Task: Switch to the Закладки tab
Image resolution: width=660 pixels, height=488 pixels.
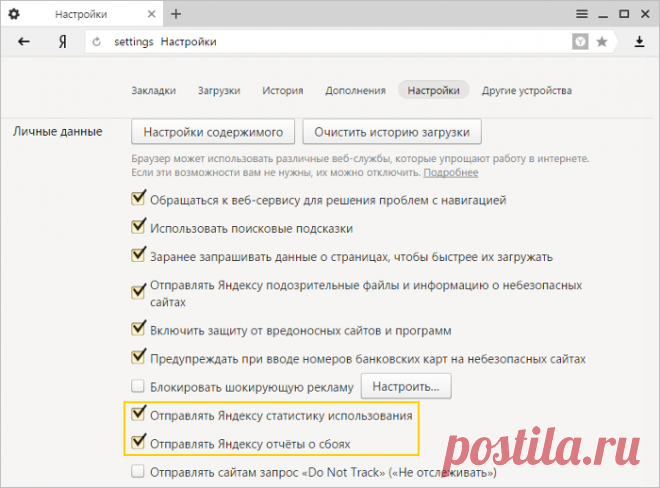Action: coord(153,90)
